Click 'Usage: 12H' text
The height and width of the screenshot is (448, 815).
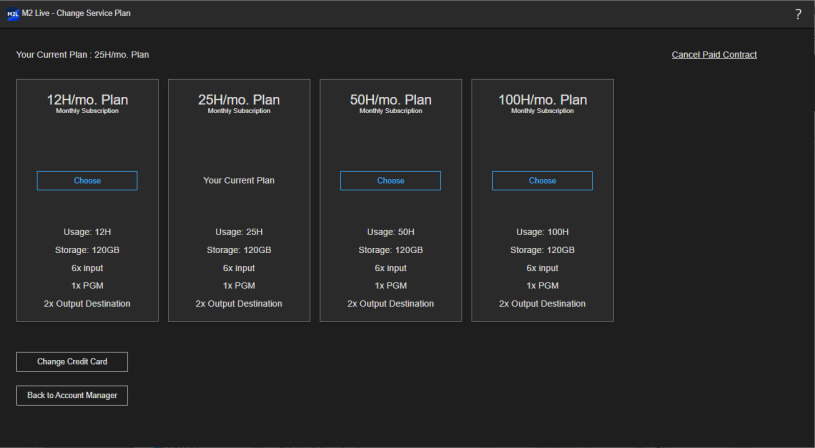(x=87, y=232)
